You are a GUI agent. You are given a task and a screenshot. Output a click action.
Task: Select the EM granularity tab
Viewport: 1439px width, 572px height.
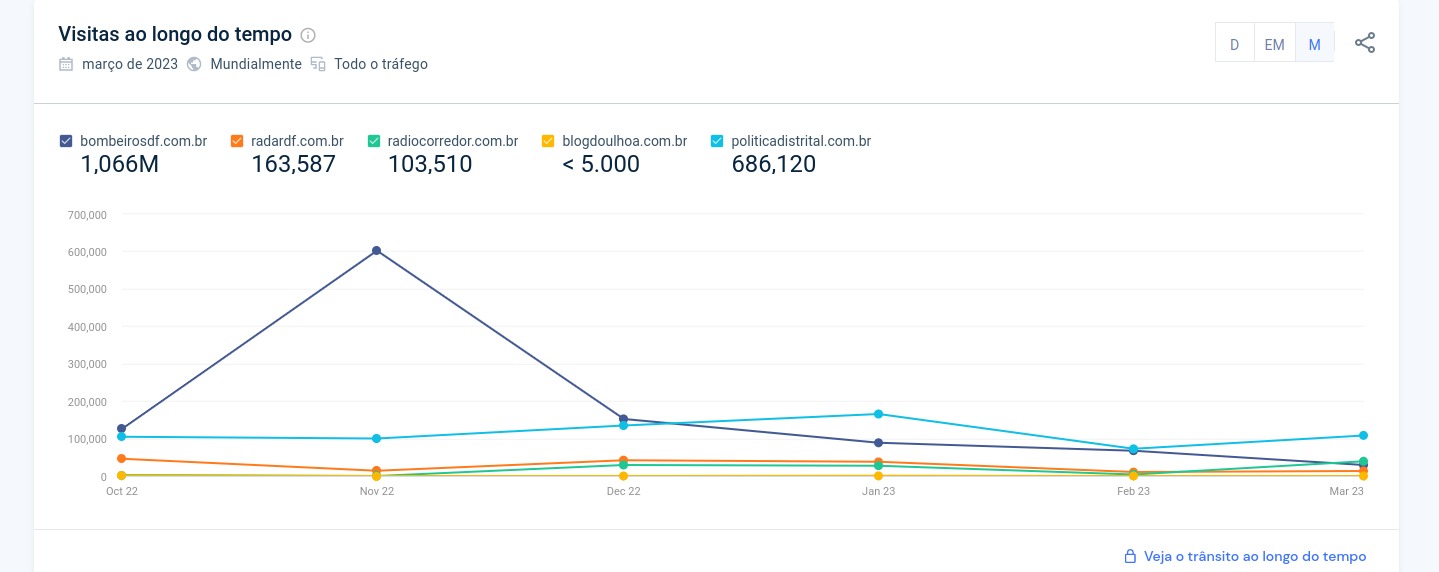click(1274, 44)
